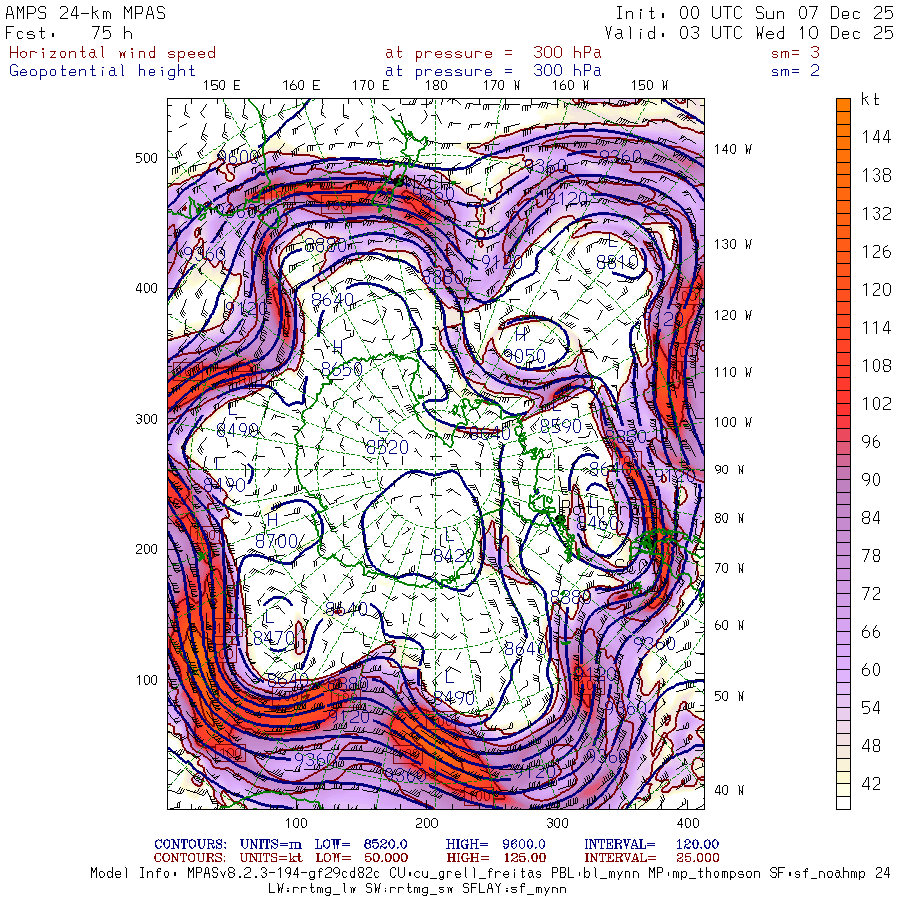Click the blue 'at pressure = 300 hPa' text
The image size is (900, 900).
coord(493,71)
